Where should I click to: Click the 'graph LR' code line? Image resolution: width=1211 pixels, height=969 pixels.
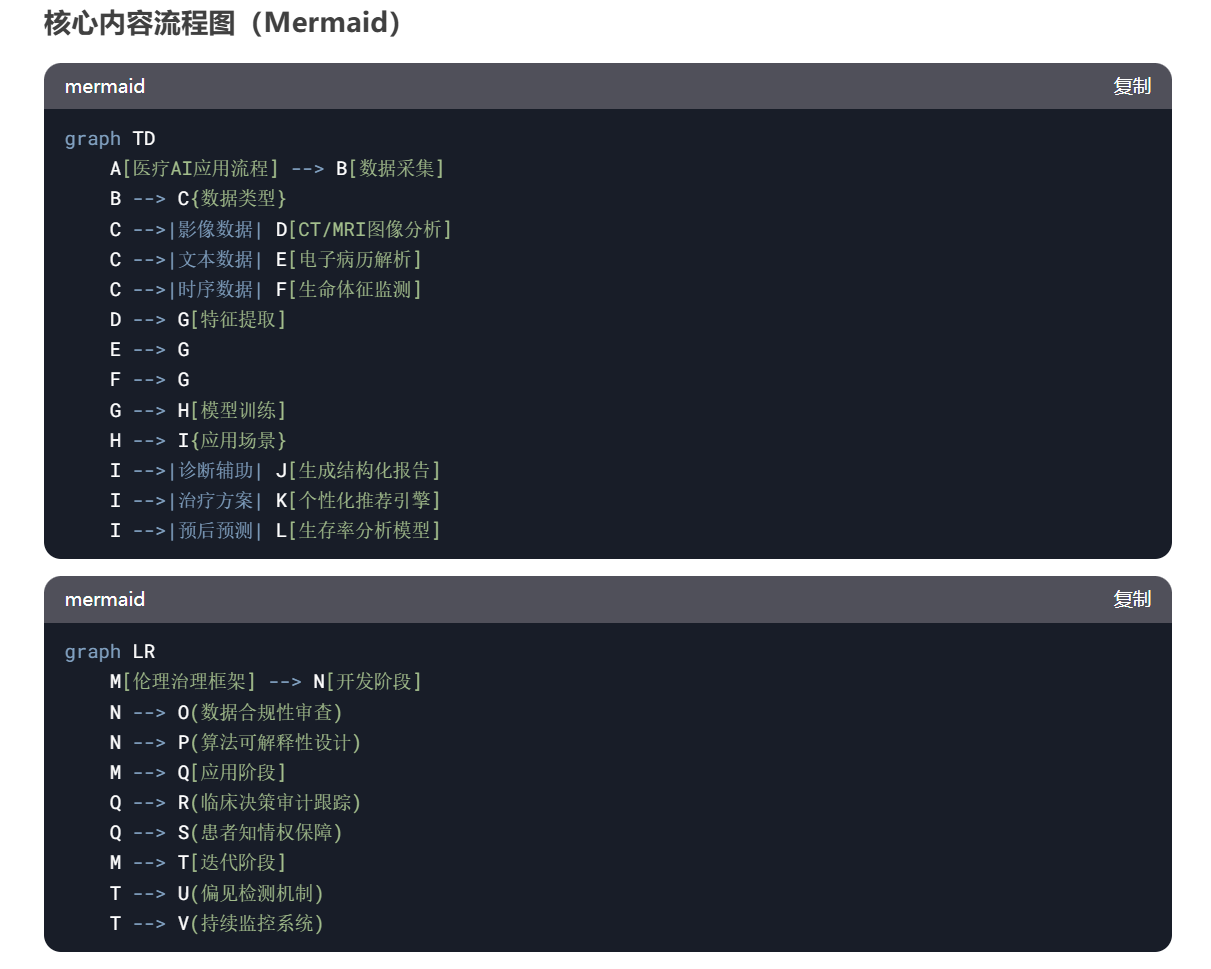coord(110,652)
